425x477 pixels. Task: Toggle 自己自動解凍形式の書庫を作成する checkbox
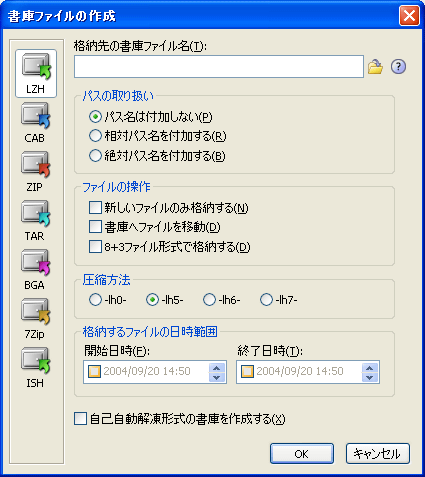click(80, 419)
